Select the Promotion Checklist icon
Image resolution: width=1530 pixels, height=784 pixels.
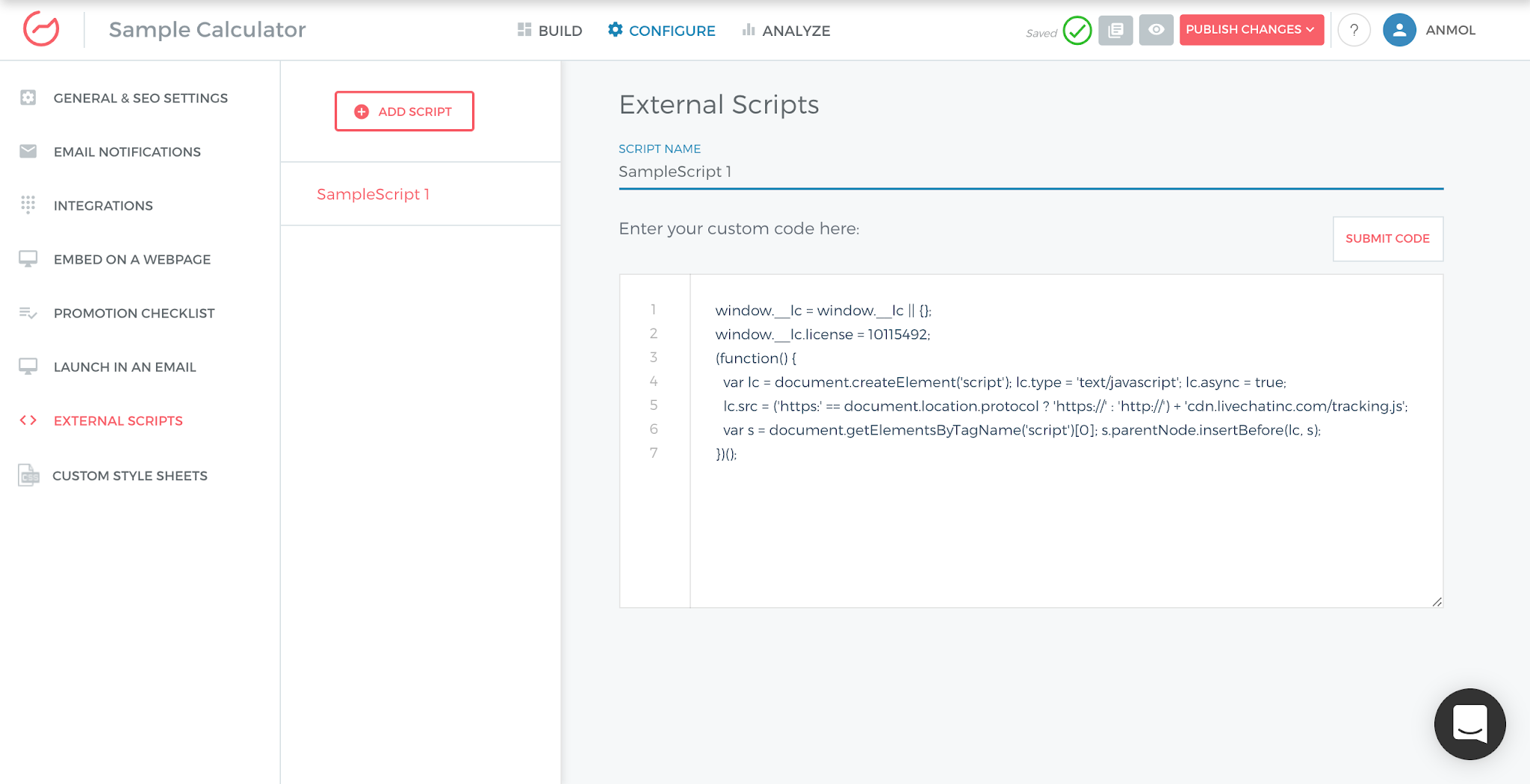pos(28,313)
